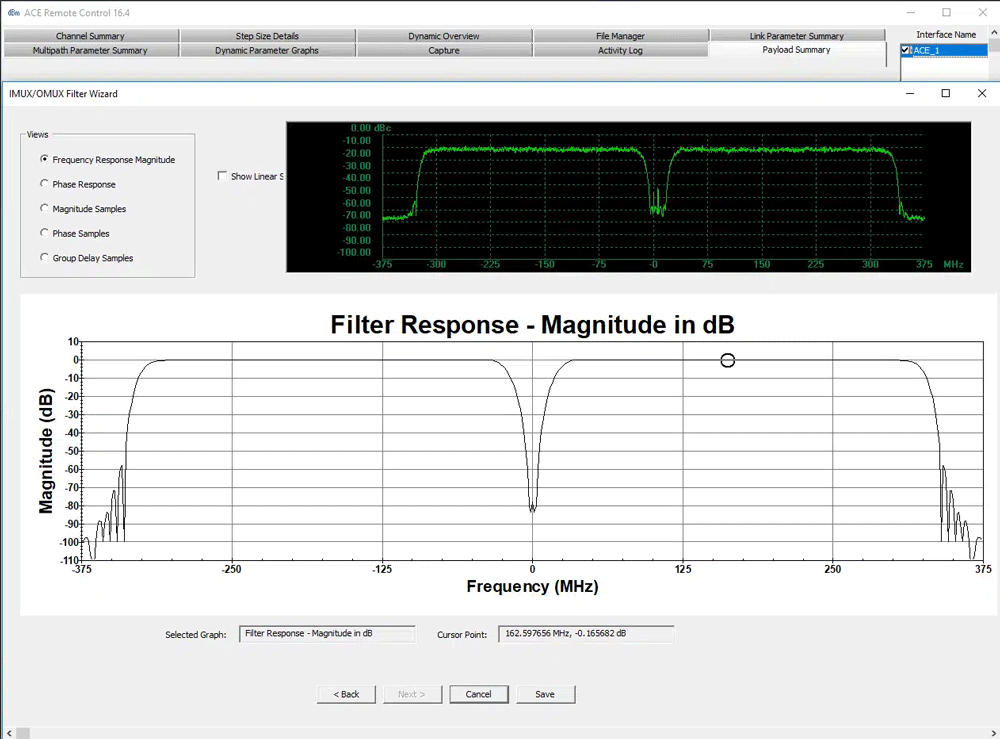Image resolution: width=1000 pixels, height=739 pixels.
Task: Go to the File Manager tab
Action: click(x=620, y=36)
